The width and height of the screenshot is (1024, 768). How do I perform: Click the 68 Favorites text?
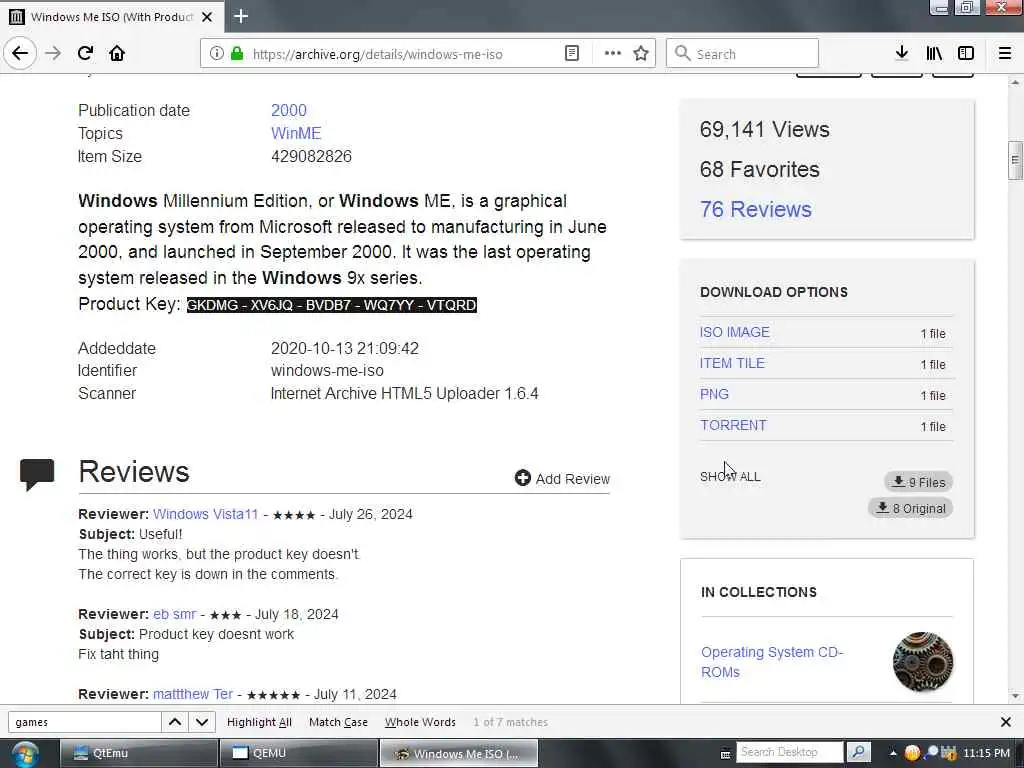[760, 169]
